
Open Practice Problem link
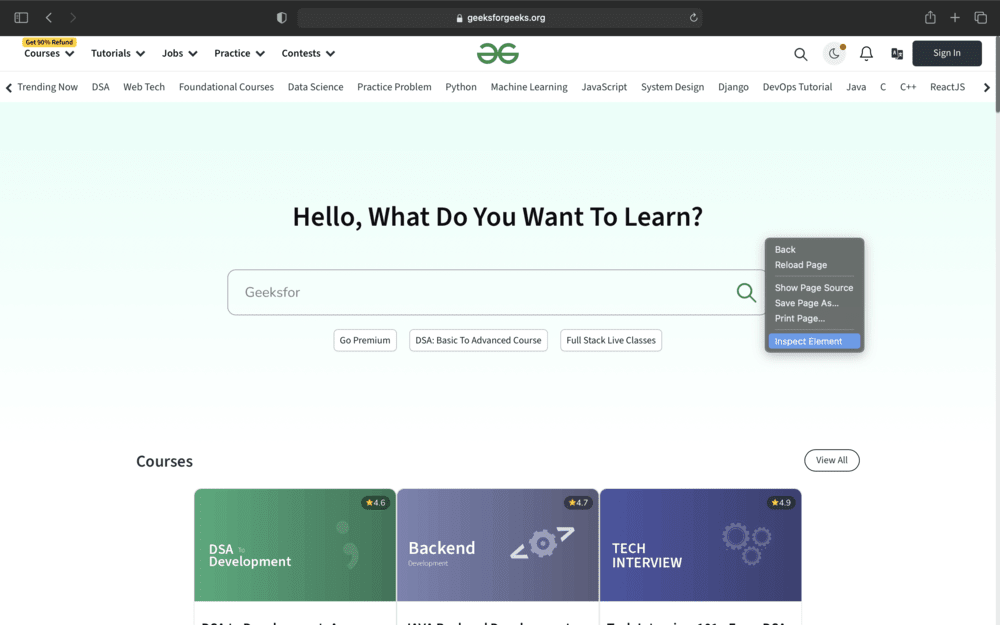click(394, 87)
